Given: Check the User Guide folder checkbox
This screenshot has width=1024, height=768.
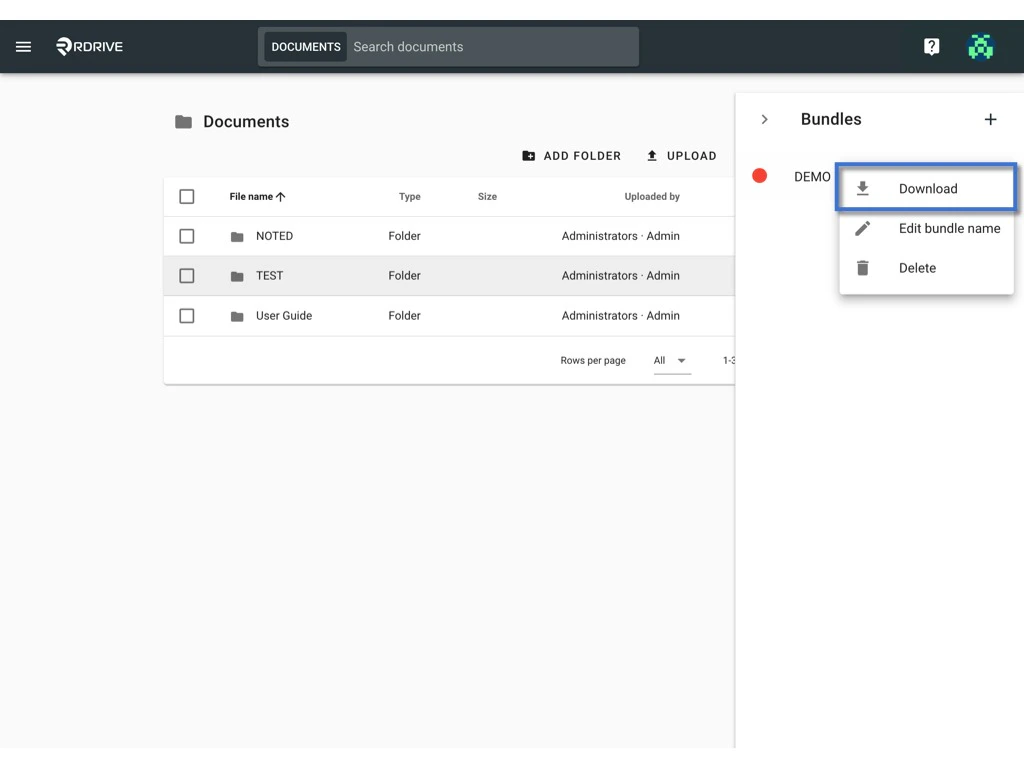Looking at the screenshot, I should click(x=187, y=316).
